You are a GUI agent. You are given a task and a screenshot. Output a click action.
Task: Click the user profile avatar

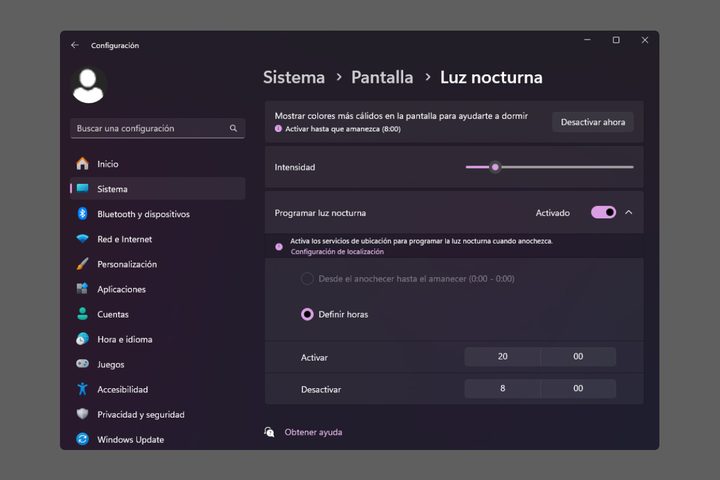click(x=89, y=85)
